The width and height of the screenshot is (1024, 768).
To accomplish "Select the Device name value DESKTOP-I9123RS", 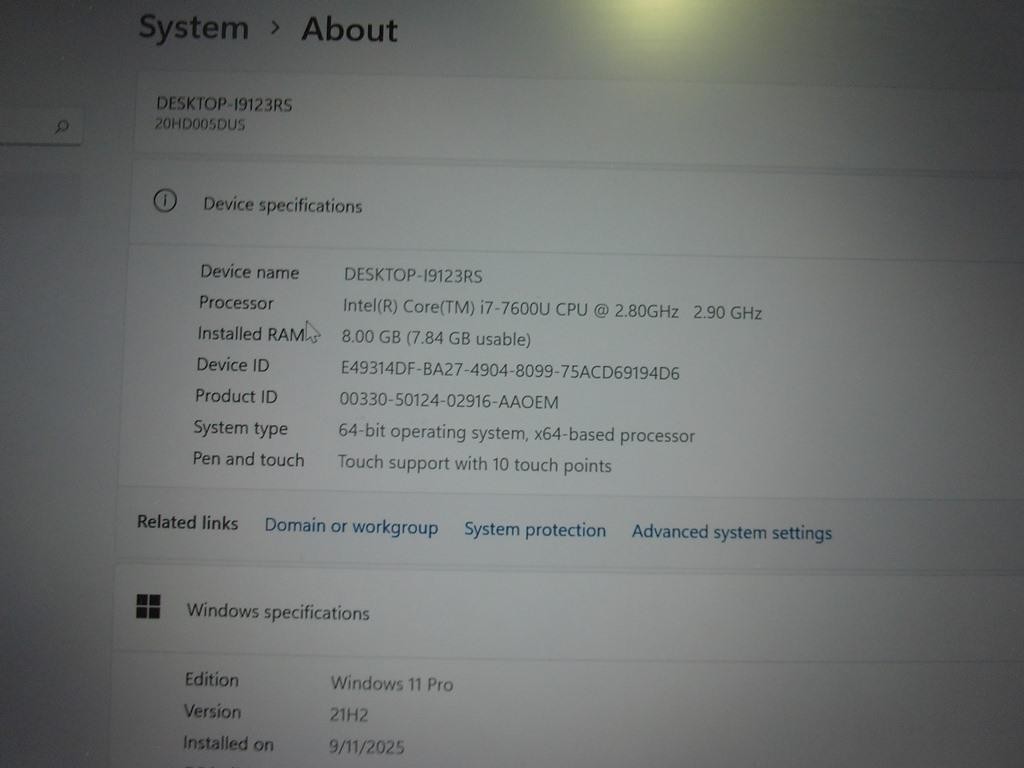I will [413, 275].
